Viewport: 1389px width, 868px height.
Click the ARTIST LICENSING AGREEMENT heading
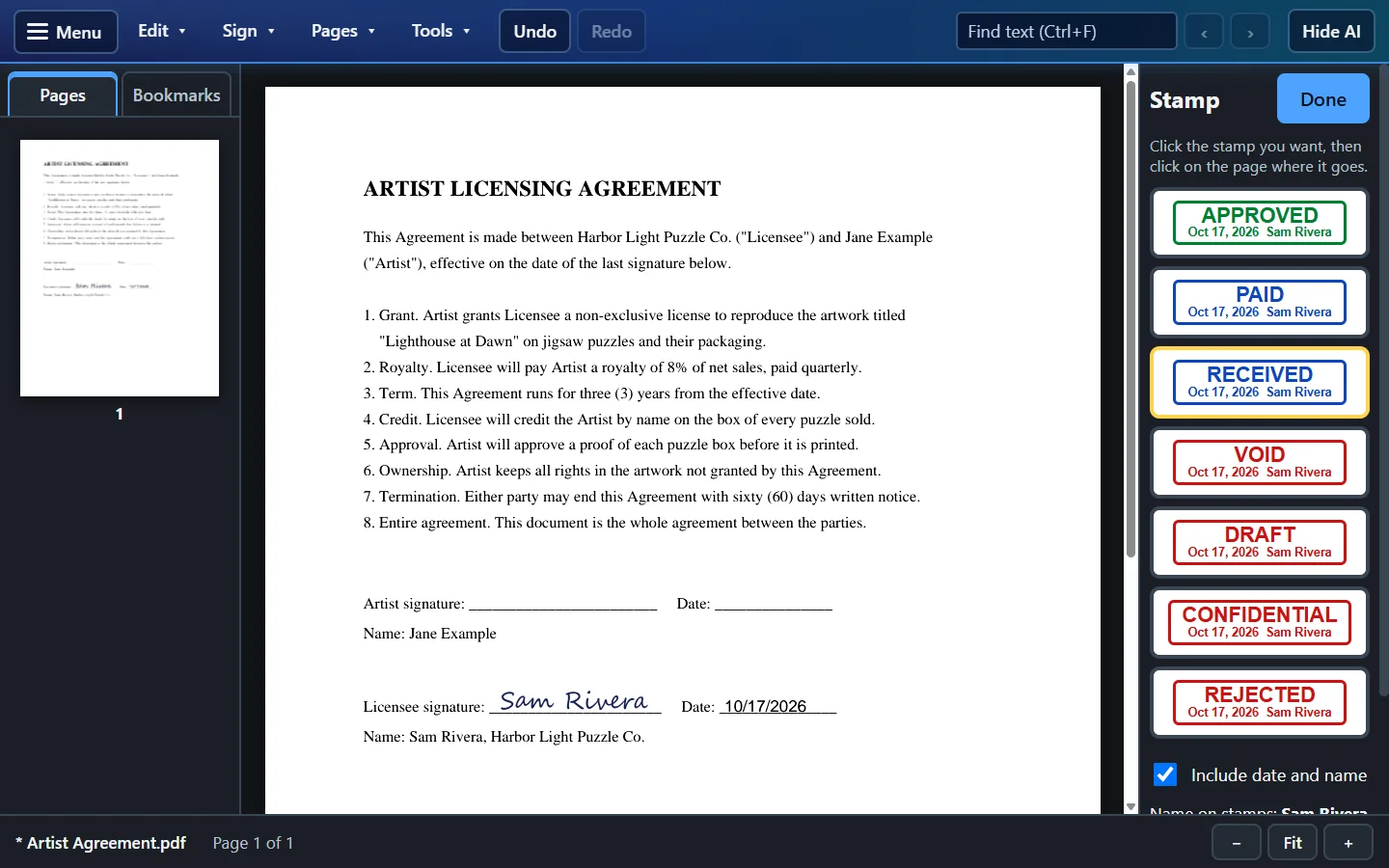542,189
